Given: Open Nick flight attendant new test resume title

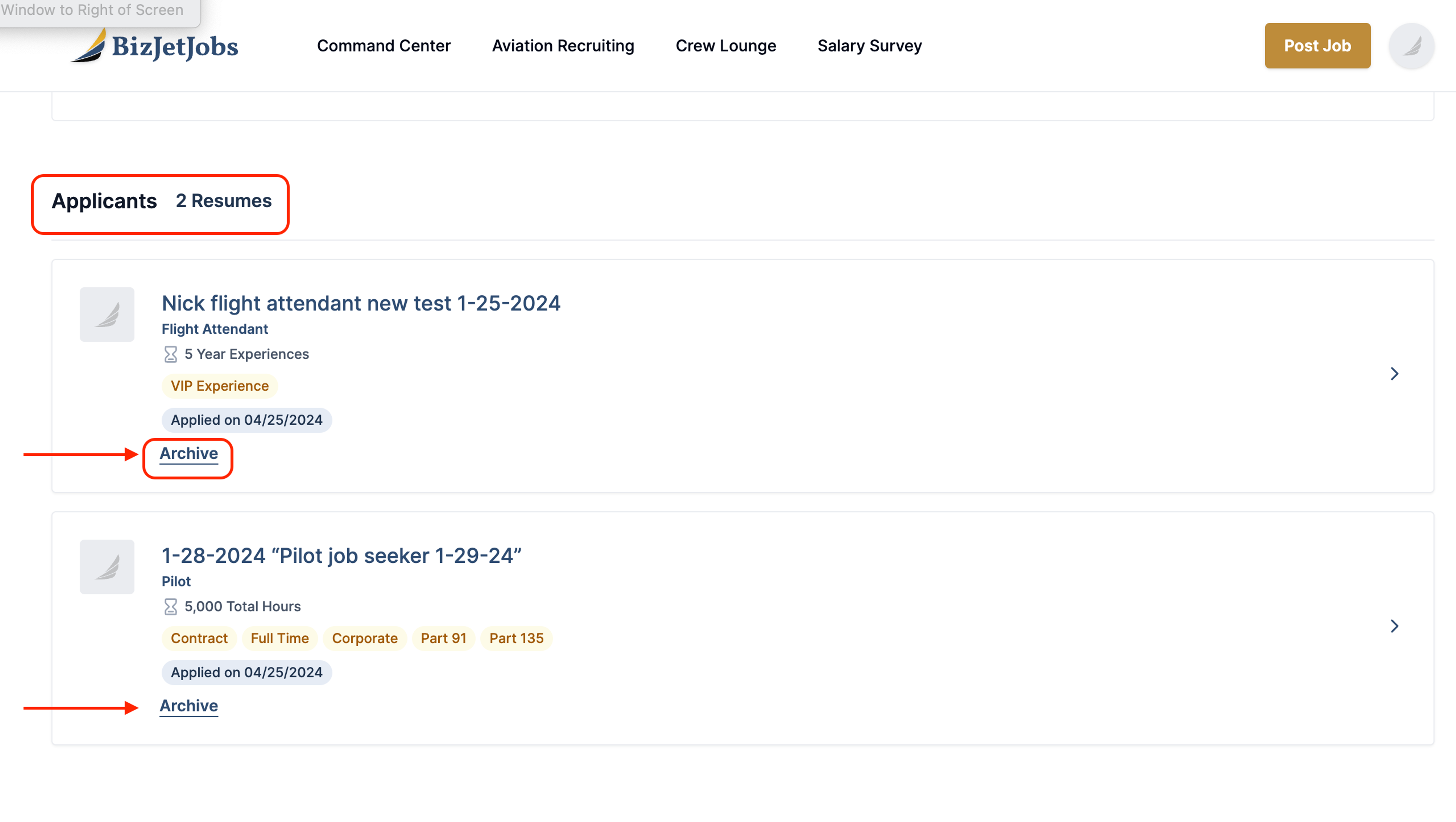Looking at the screenshot, I should [361, 304].
